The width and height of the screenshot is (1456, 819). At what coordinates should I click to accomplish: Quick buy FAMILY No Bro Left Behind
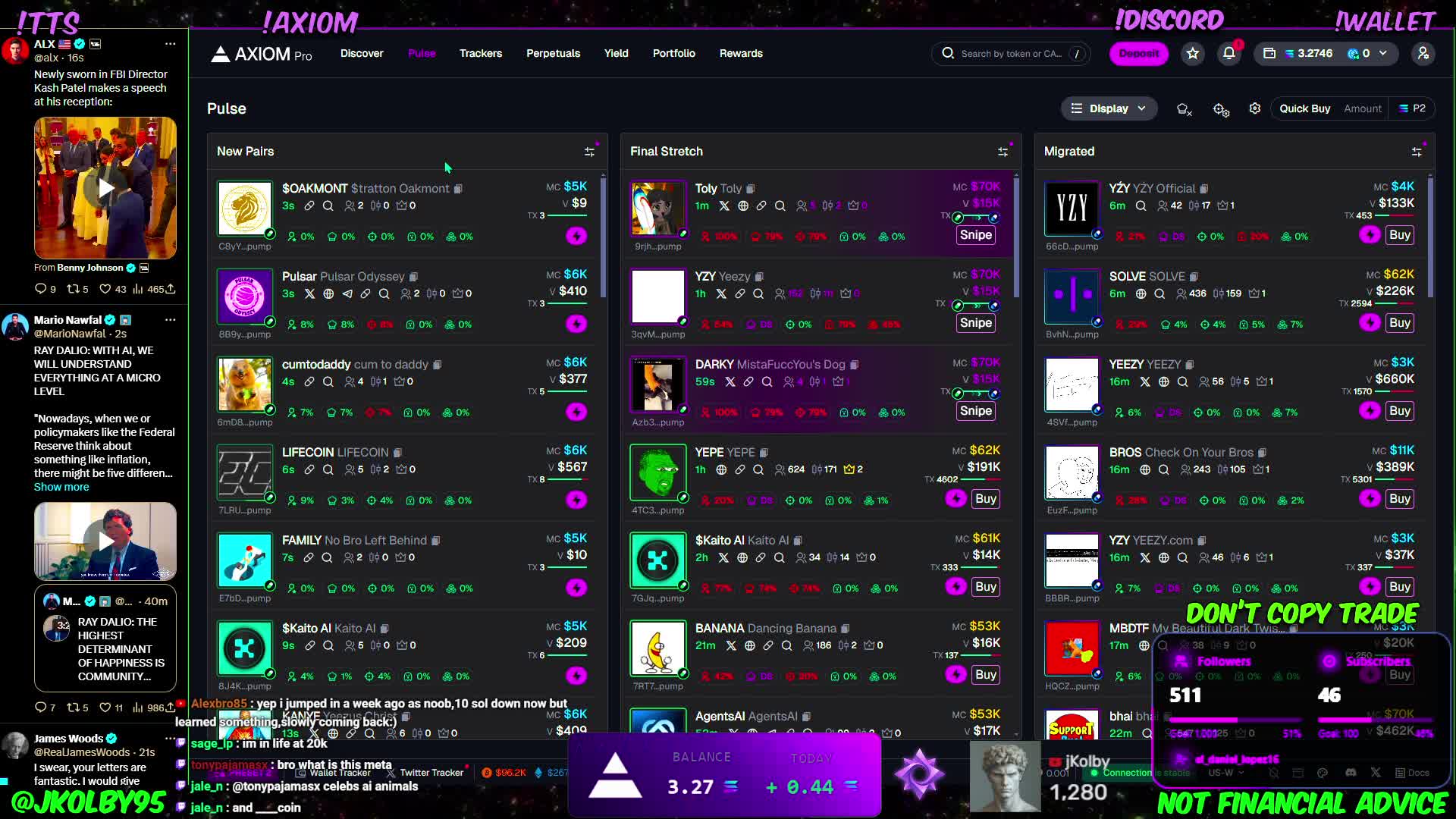(576, 588)
